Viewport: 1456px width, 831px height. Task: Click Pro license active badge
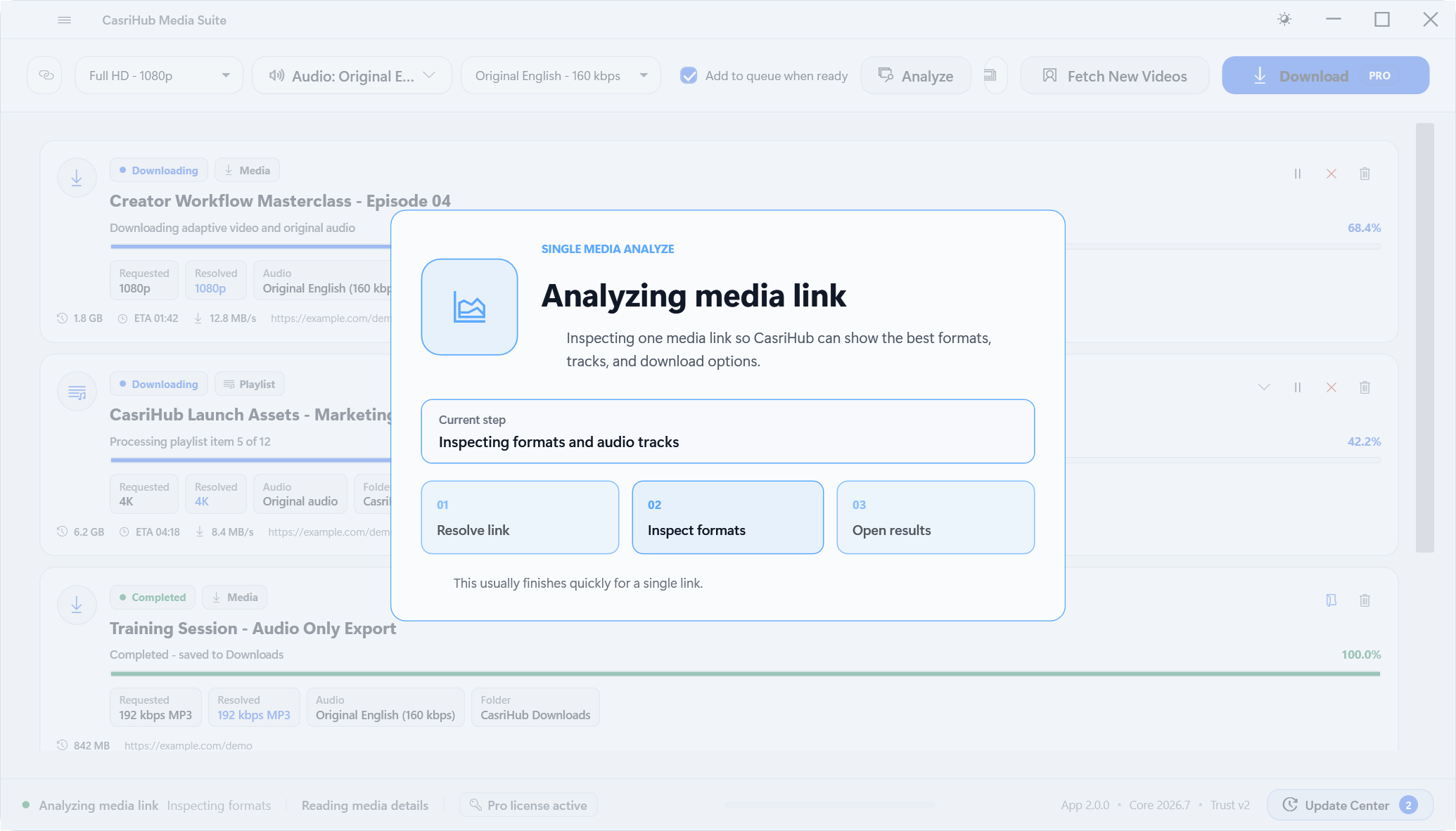click(528, 805)
